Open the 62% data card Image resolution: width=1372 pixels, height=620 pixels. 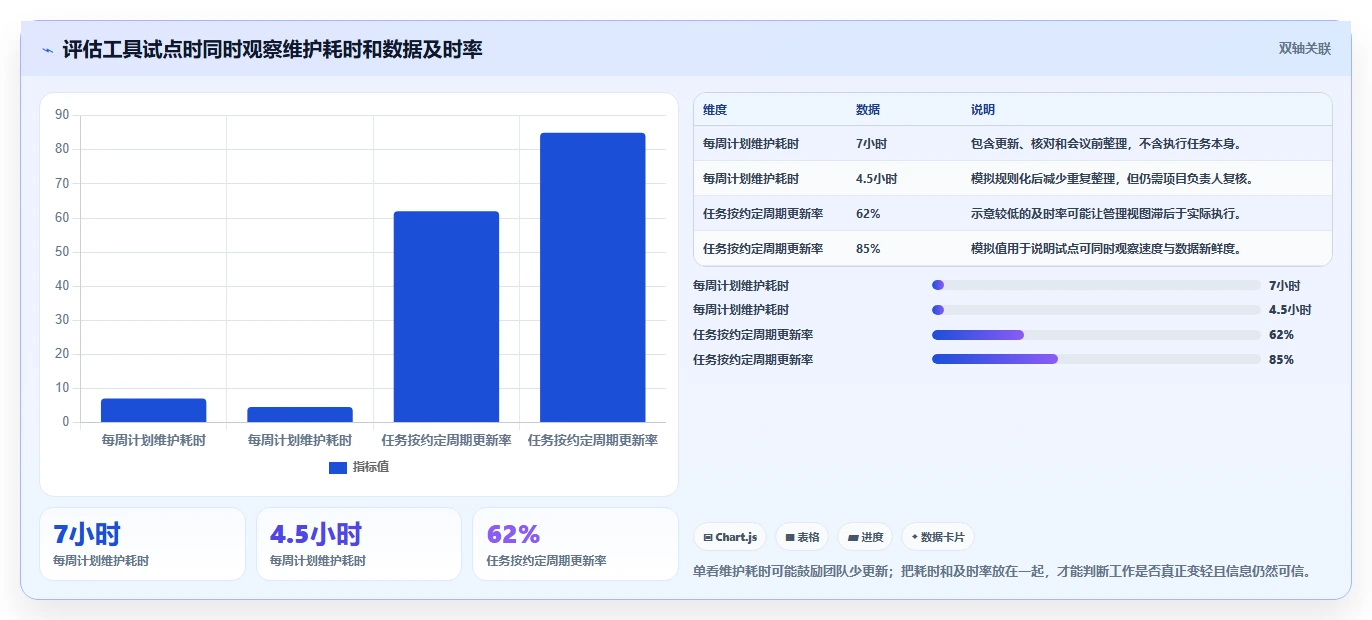575,544
